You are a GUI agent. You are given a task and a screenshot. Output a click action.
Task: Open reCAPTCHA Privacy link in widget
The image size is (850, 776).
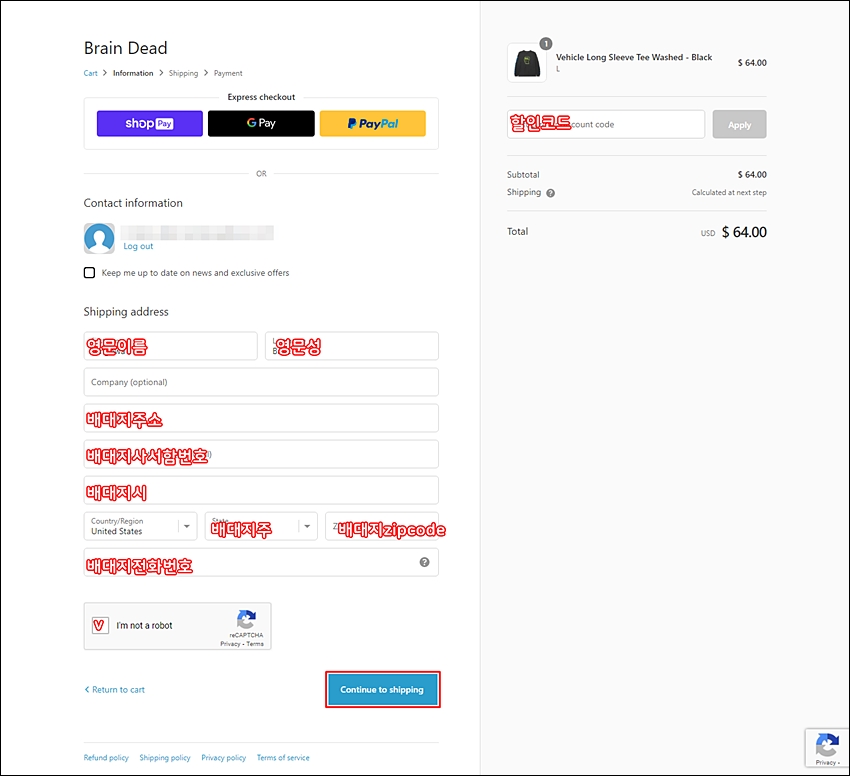tap(230, 644)
